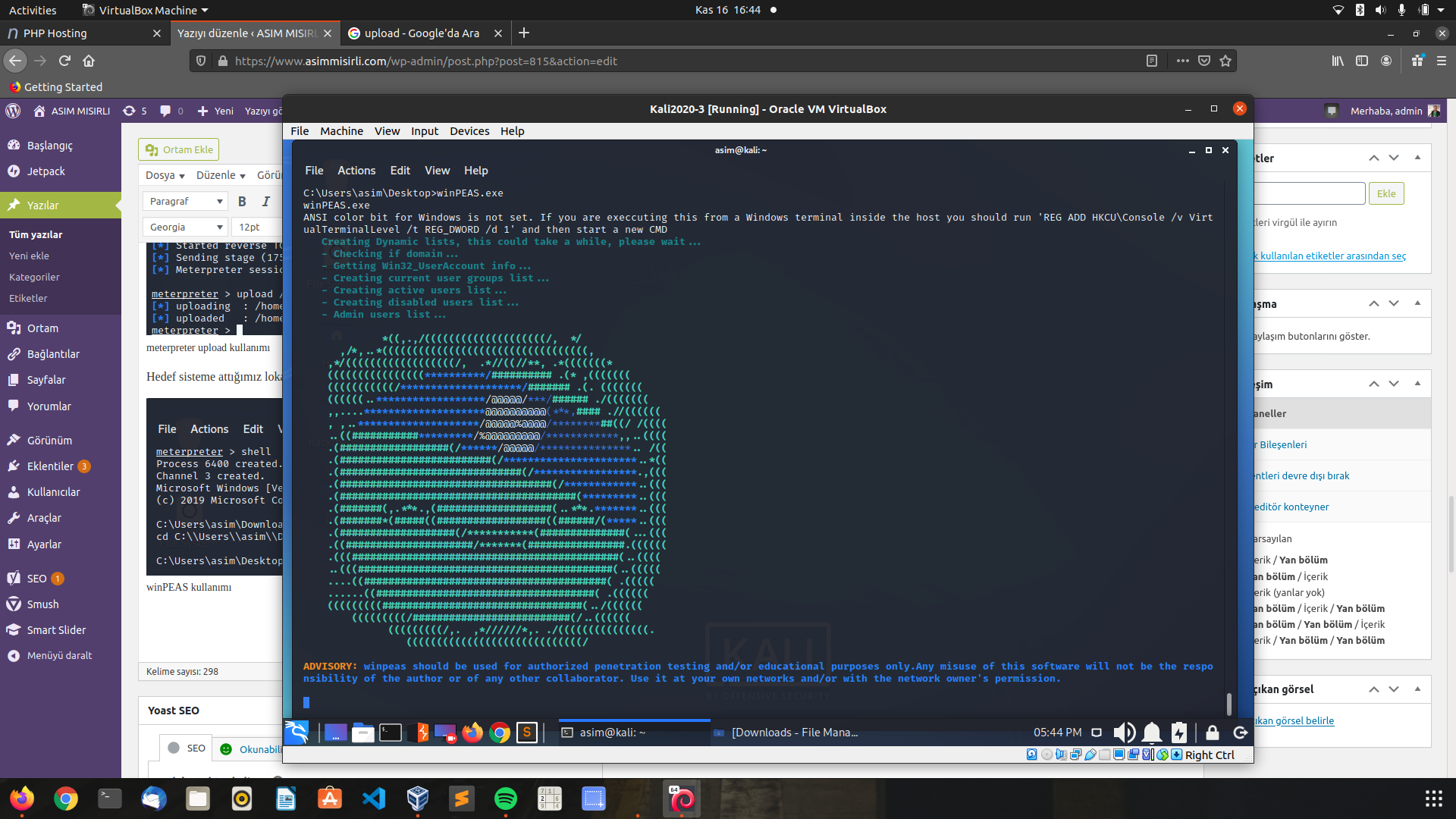Open terminal Edit menu
This screenshot has height=819, width=1456.
400,171
